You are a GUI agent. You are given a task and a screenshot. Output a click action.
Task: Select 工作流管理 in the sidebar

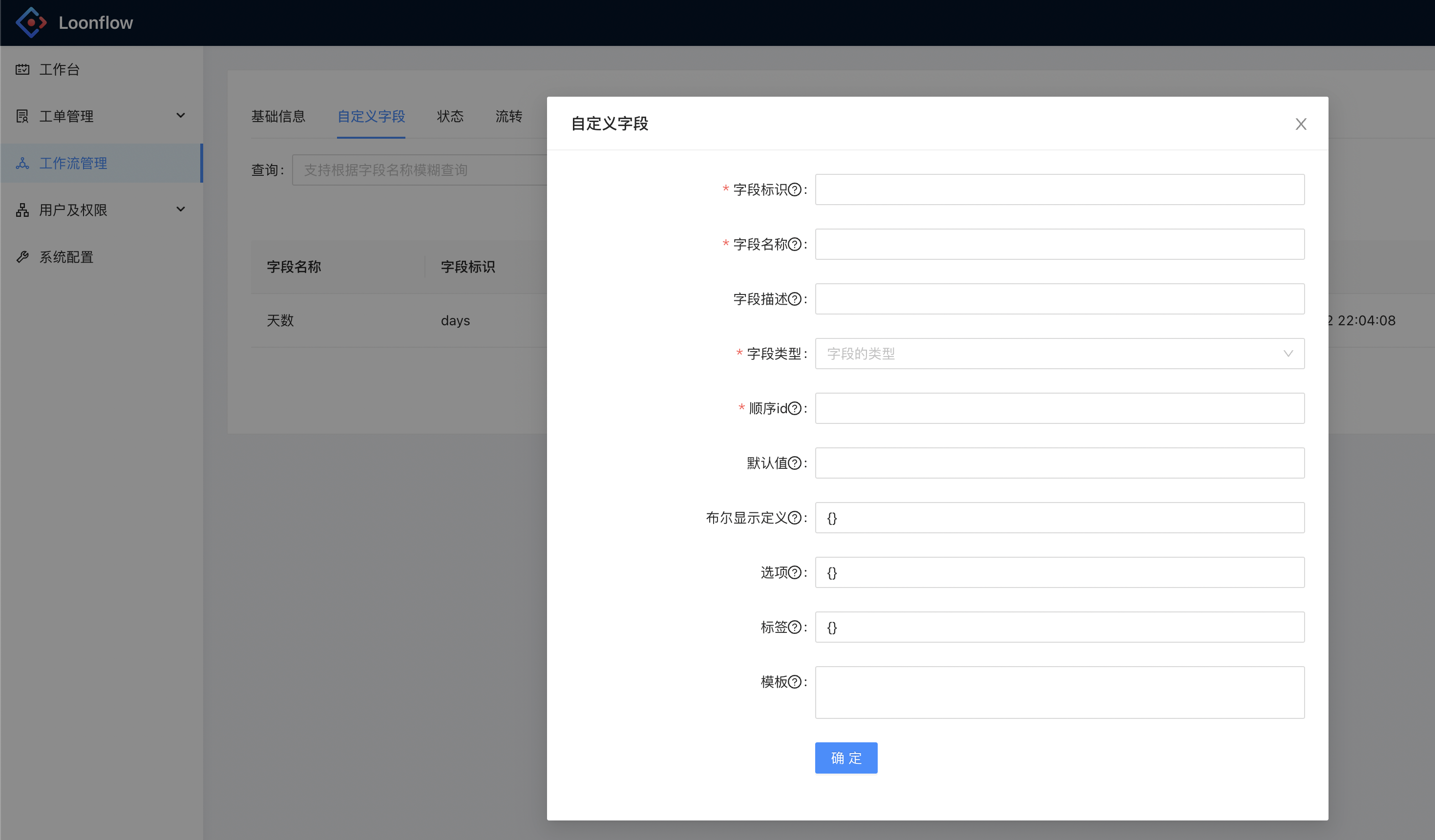pyautogui.click(x=102, y=164)
